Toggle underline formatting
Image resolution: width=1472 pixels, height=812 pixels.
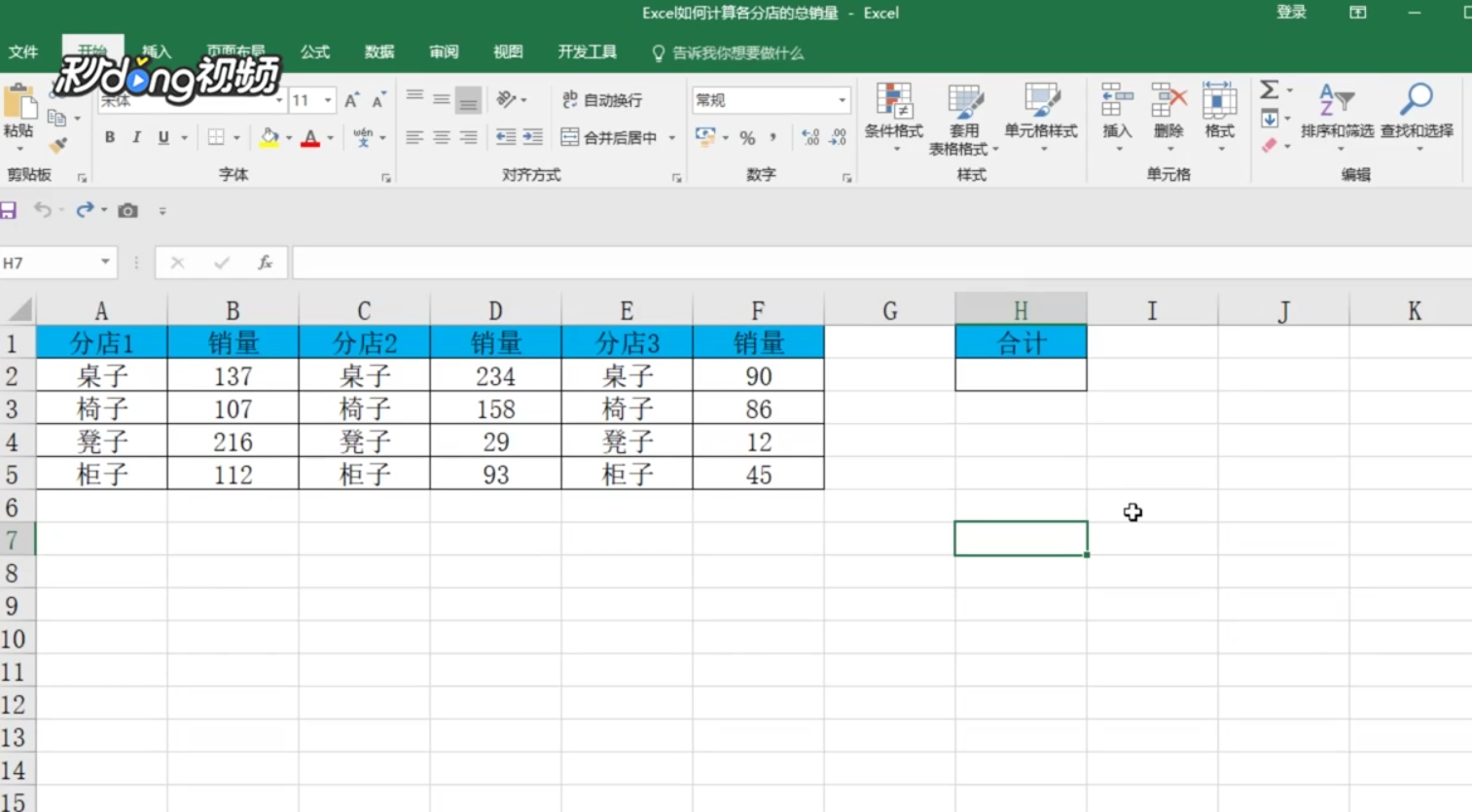[x=163, y=138]
